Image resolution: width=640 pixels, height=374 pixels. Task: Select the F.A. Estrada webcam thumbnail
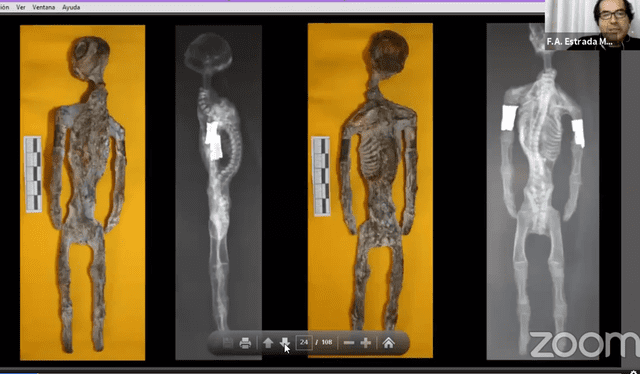click(x=592, y=24)
